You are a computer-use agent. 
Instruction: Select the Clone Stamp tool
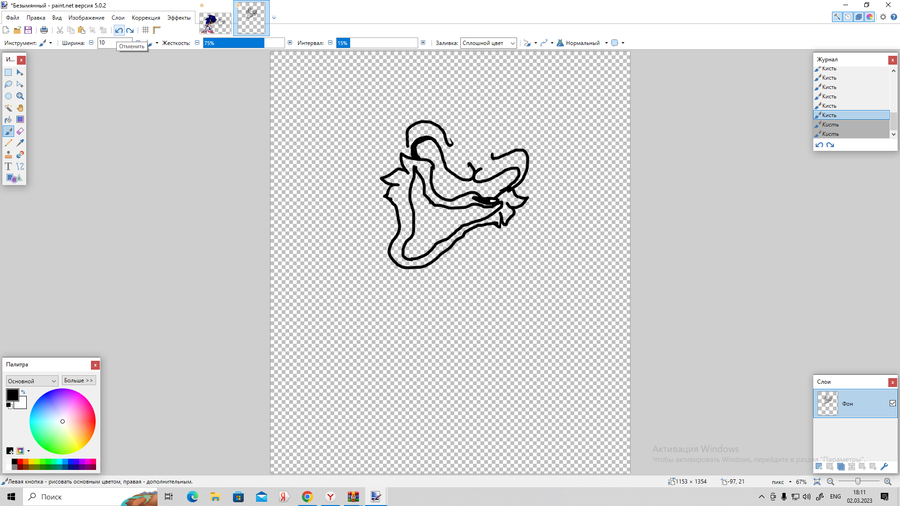click(x=8, y=155)
